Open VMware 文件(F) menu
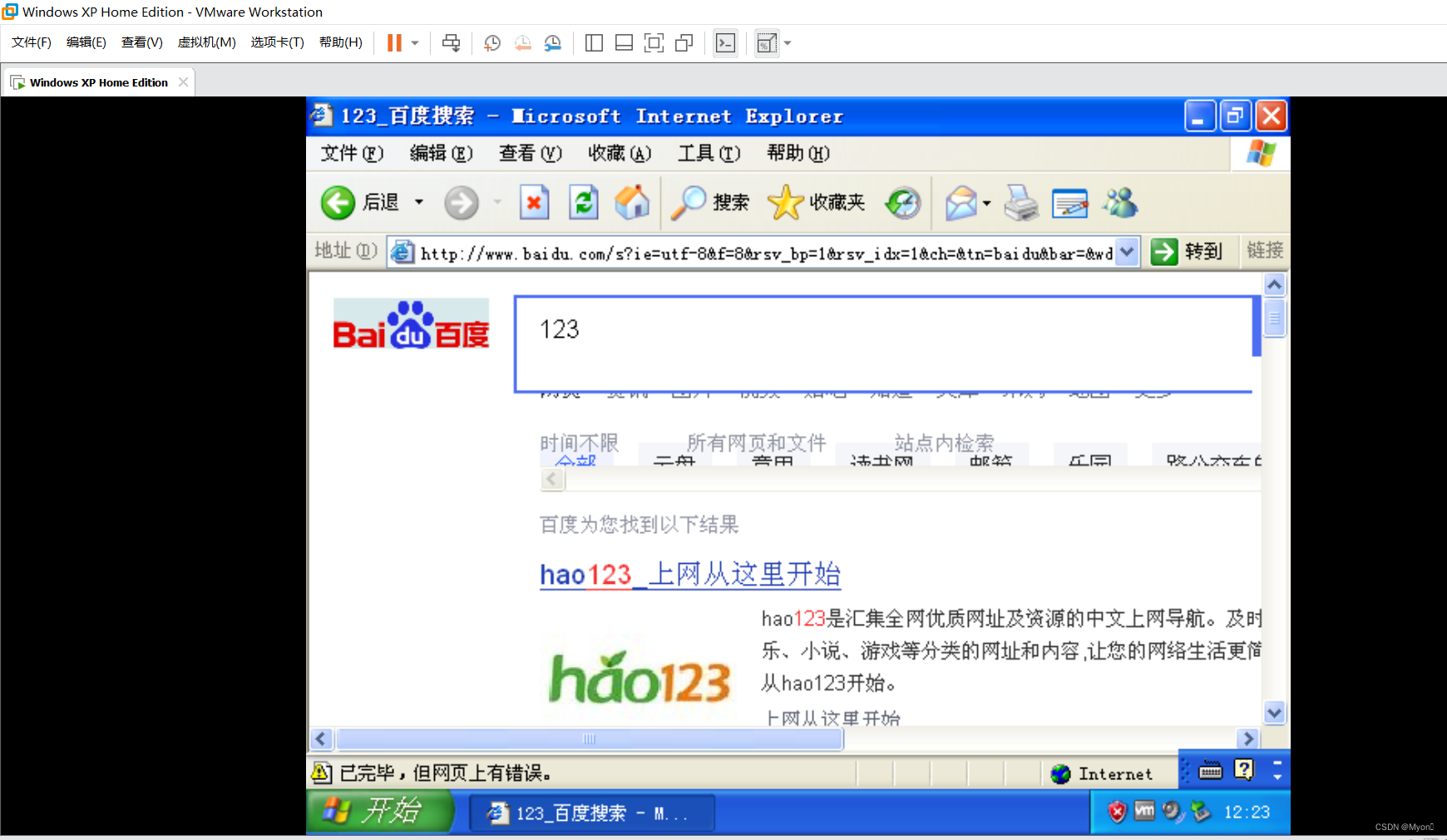 (x=32, y=42)
